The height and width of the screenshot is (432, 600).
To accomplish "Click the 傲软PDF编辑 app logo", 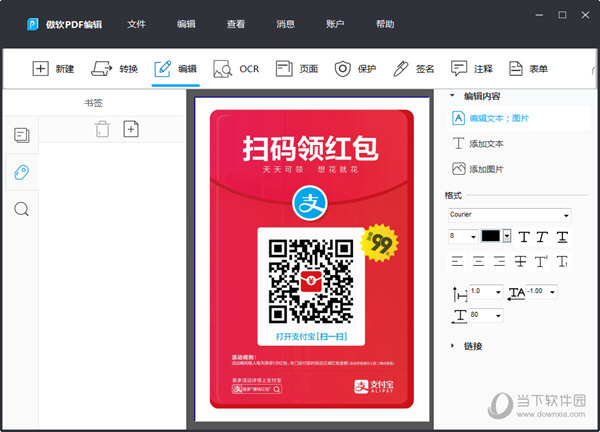I will (x=33, y=24).
